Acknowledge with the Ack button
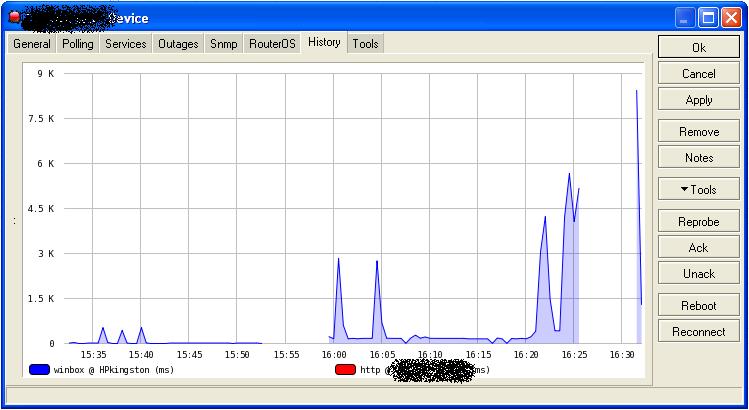The width and height of the screenshot is (749, 410). click(x=699, y=247)
